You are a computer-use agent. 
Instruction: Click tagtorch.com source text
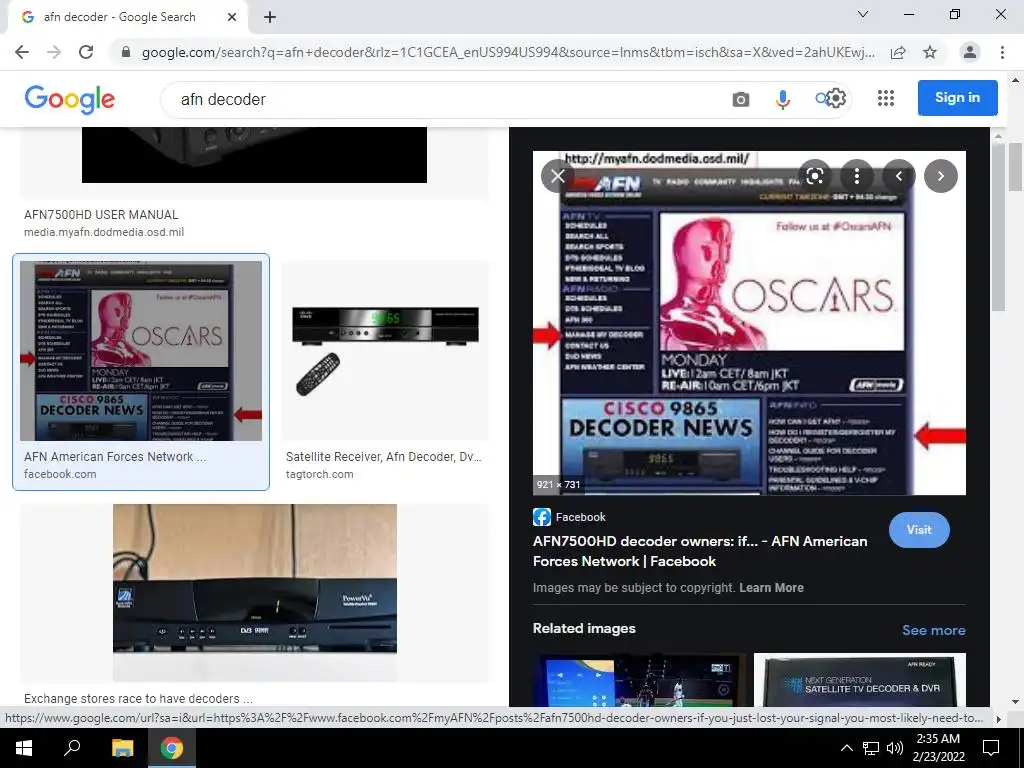[x=319, y=474]
